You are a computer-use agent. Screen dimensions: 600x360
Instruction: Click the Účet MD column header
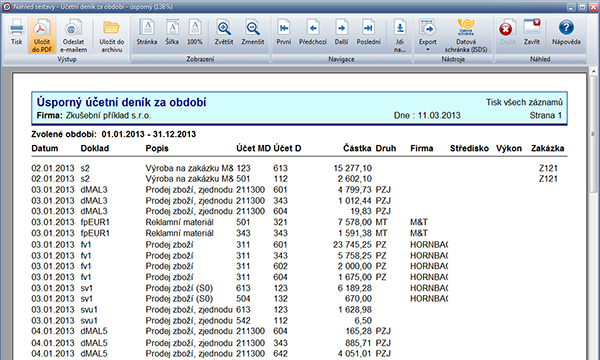(x=253, y=148)
